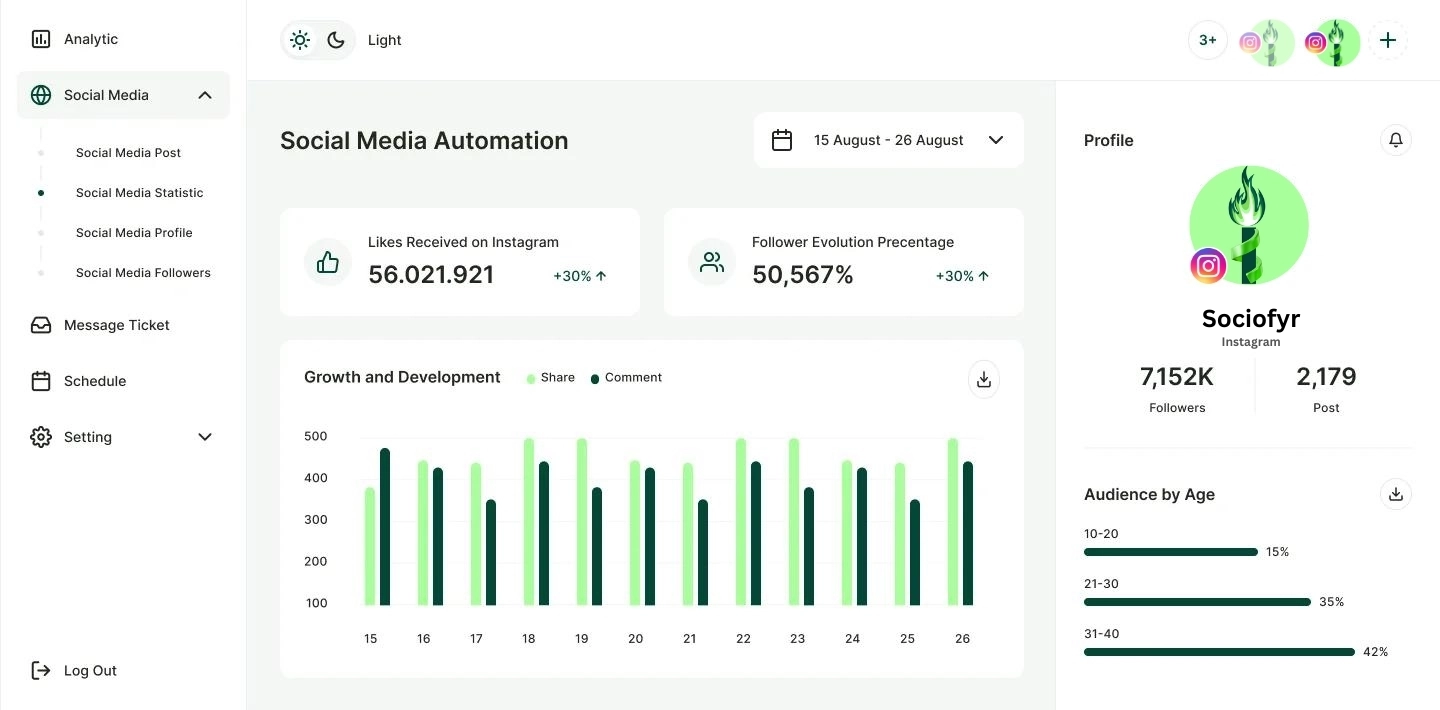Click the 7,152K Followers count
Screen dimensions: 1440x710
coord(1177,377)
